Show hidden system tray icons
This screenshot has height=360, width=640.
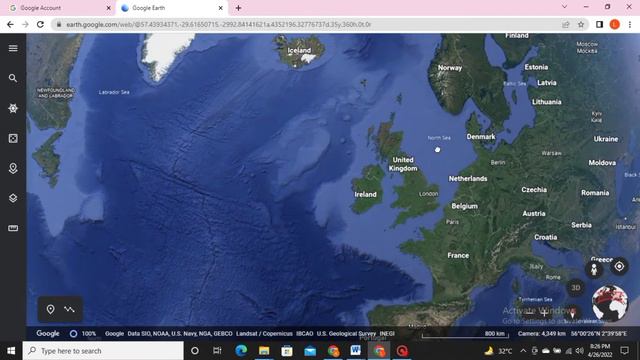[523, 351]
